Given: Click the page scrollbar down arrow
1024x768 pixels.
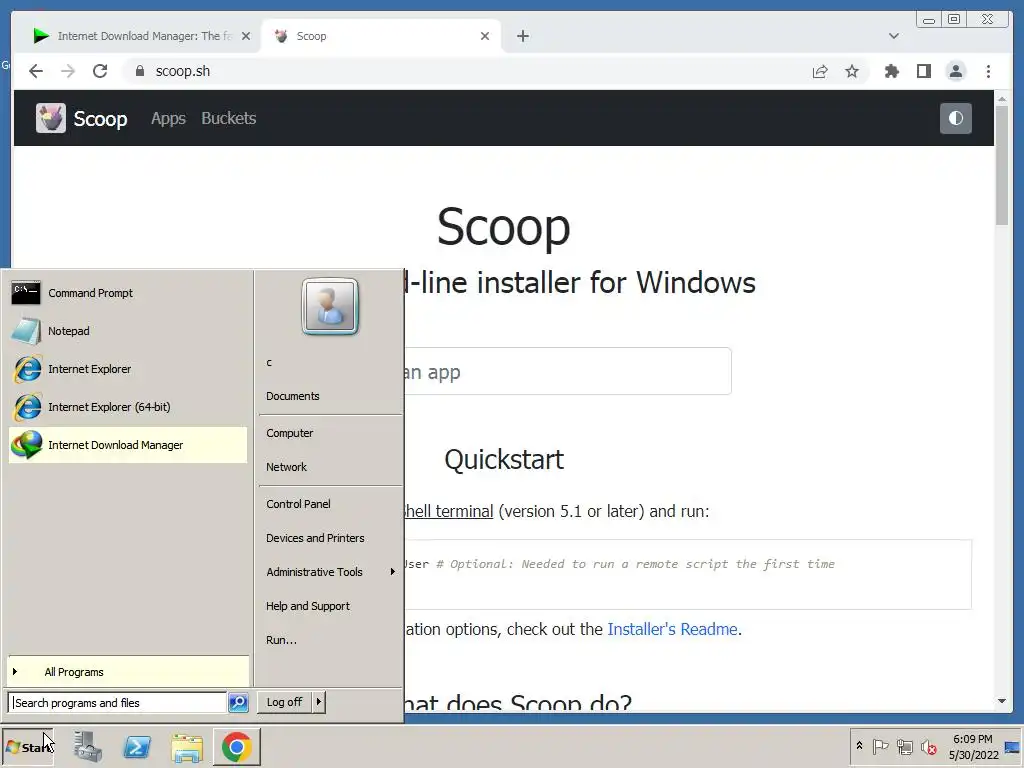Looking at the screenshot, I should point(1002,701).
